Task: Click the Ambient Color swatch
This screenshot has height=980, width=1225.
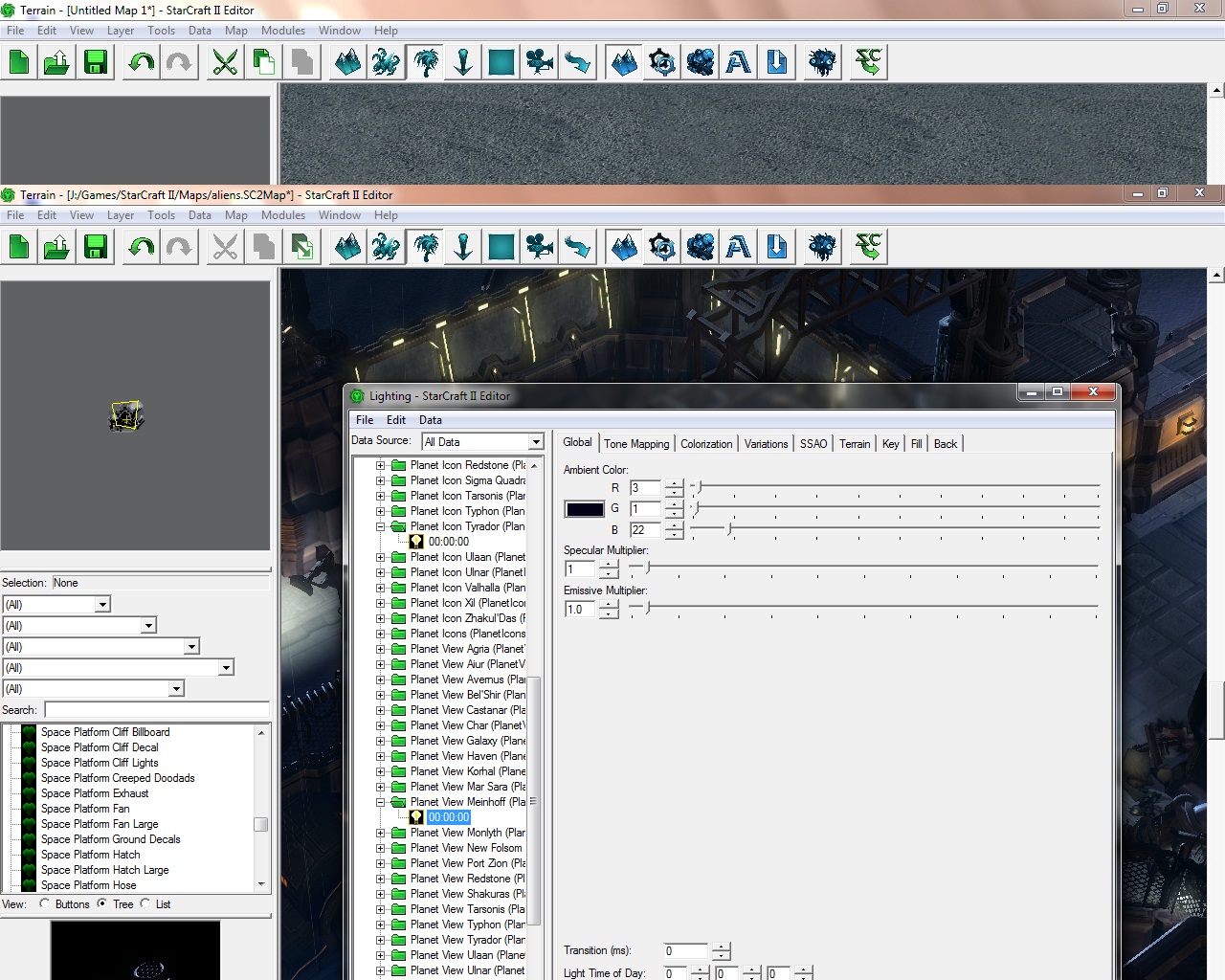Action: point(584,509)
